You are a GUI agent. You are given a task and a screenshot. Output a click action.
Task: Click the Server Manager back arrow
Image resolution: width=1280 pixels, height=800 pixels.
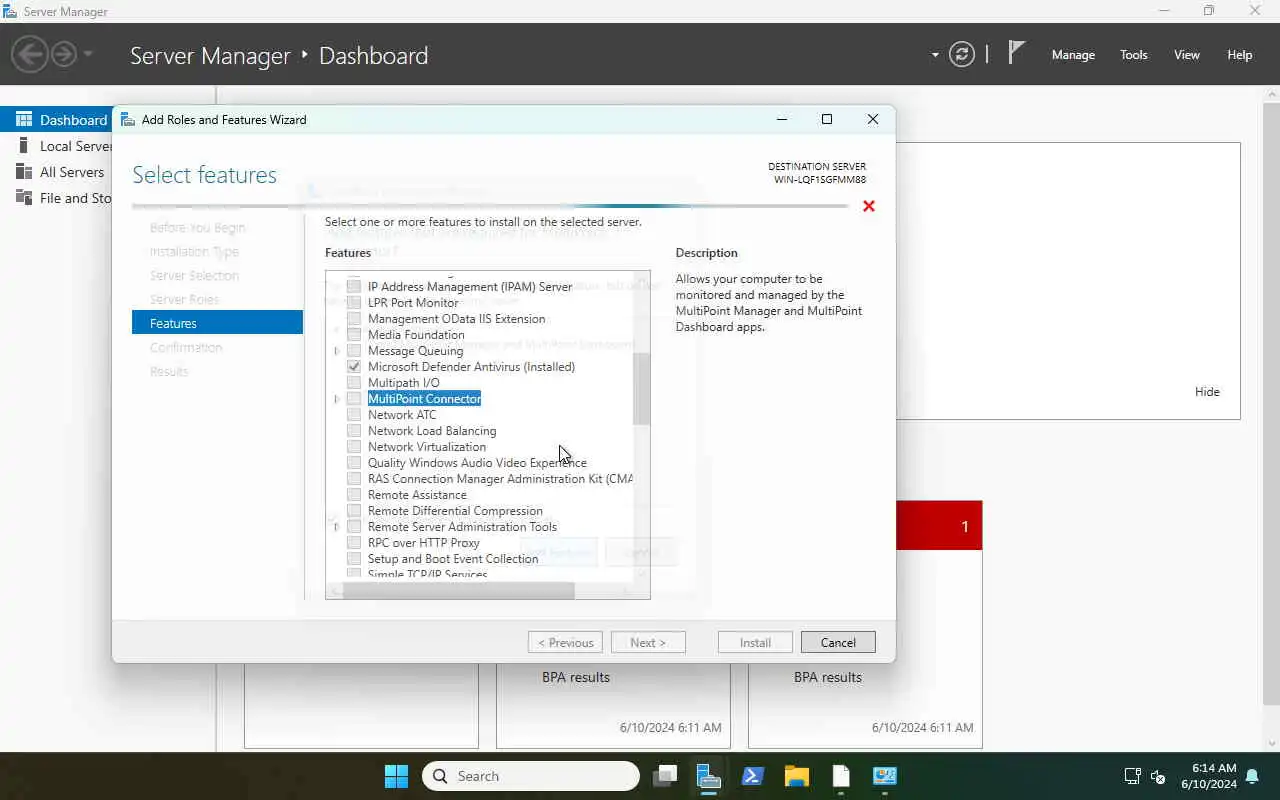coord(30,54)
